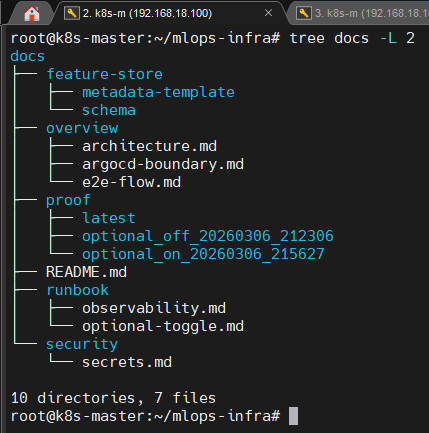Click the root 'docs' directory line
The height and width of the screenshot is (433, 429).
(x=28, y=56)
